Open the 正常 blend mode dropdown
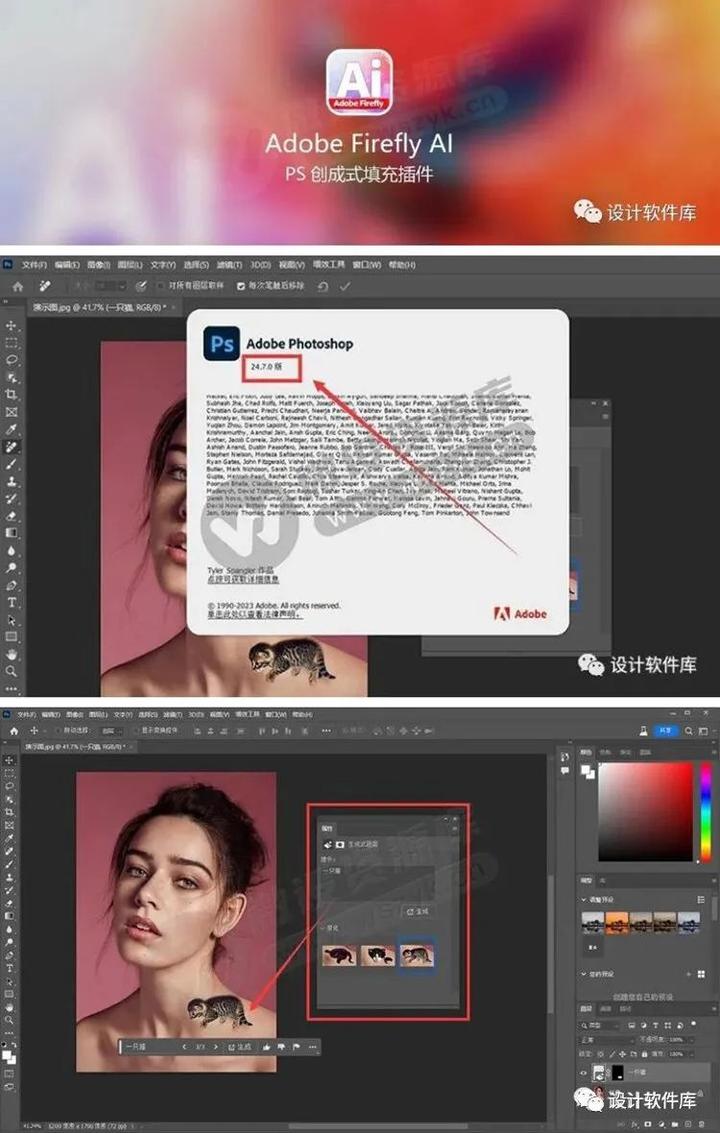 (x=607, y=1041)
